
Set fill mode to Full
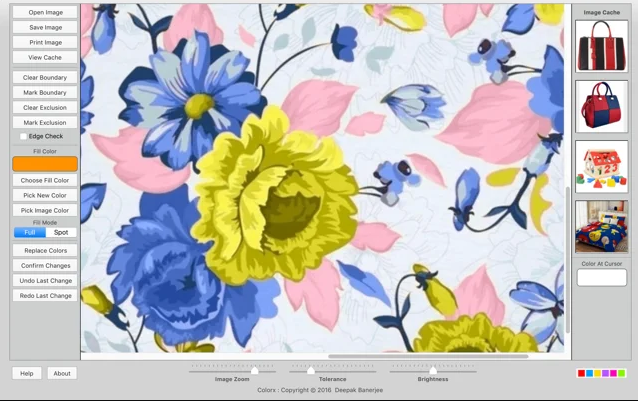30,232
